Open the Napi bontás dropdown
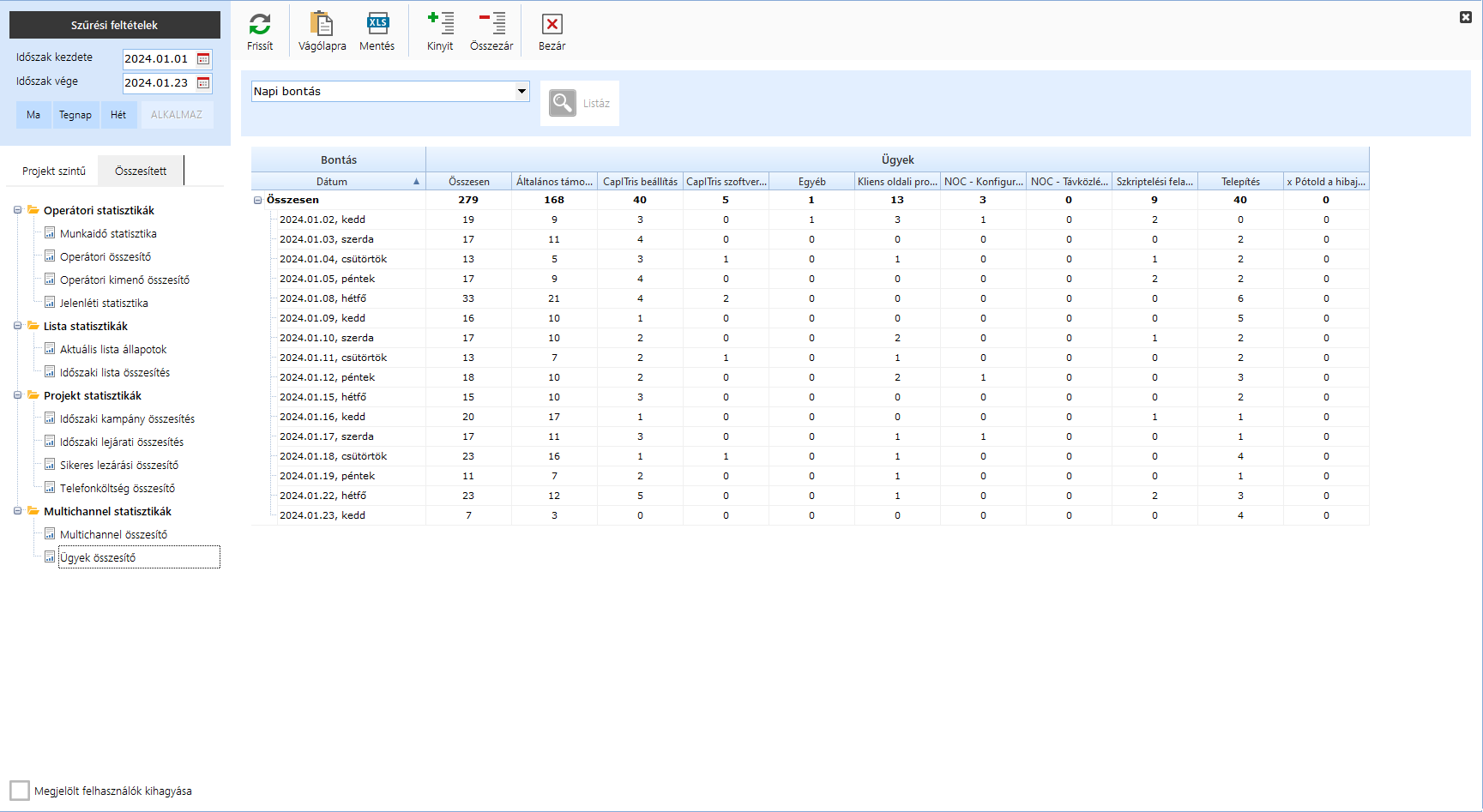1483x812 pixels. (x=521, y=91)
